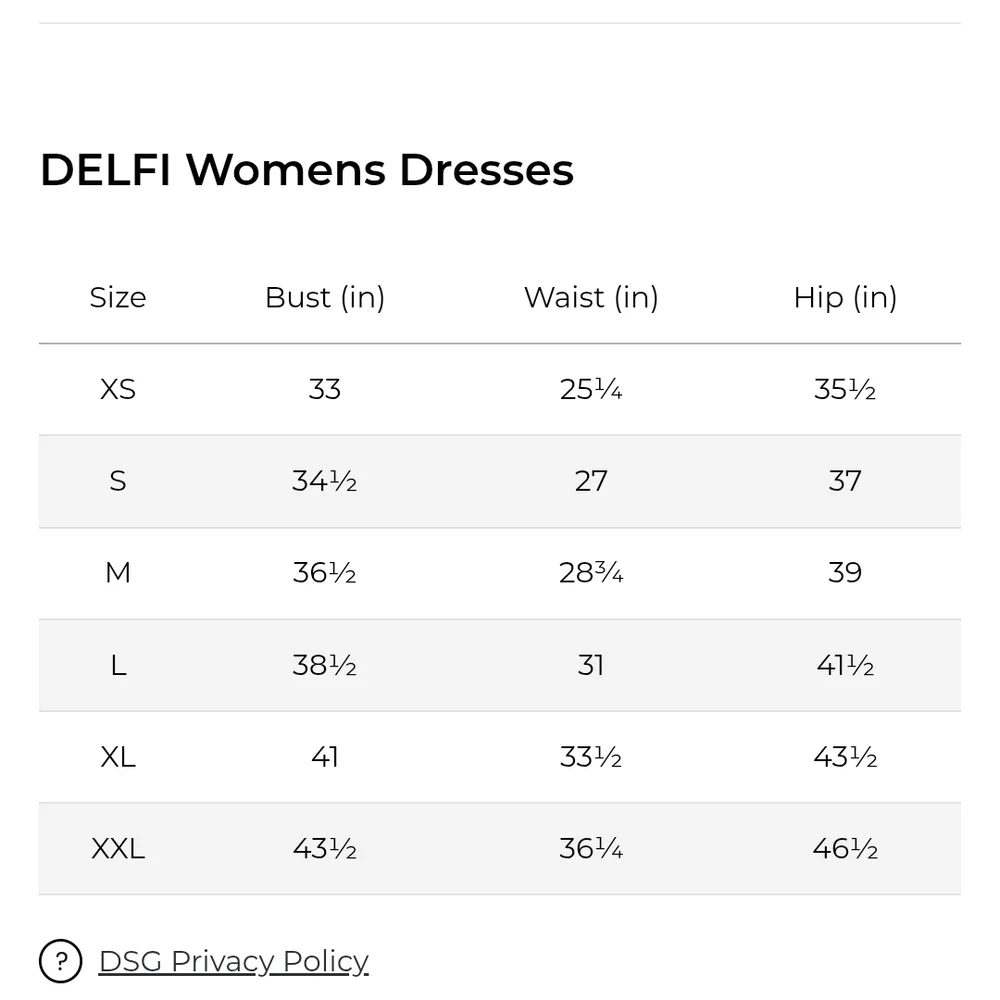Image resolution: width=1000 pixels, height=1000 pixels.
Task: Open the DSG Privacy Policy link
Action: coord(233,961)
